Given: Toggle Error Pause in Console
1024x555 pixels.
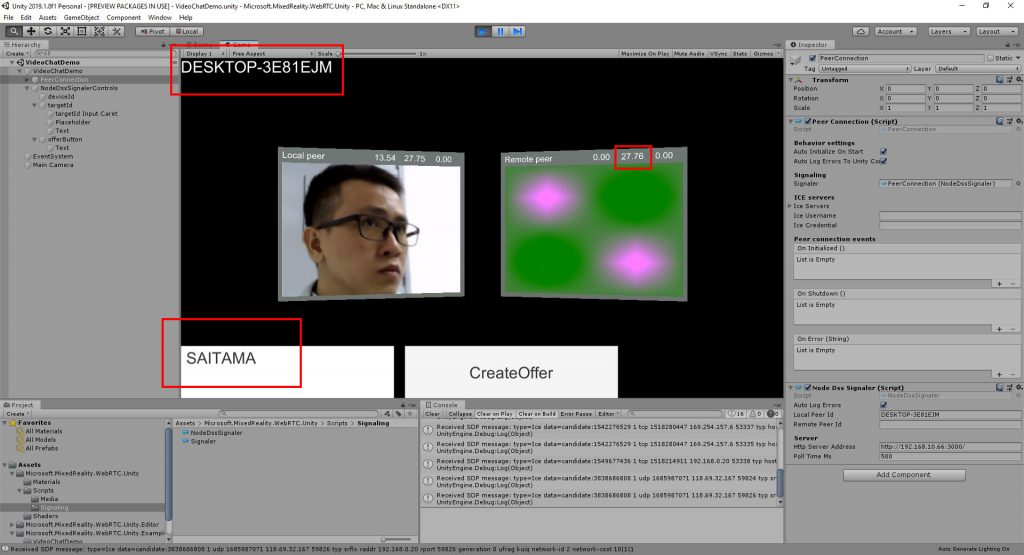Looking at the screenshot, I should click(576, 414).
